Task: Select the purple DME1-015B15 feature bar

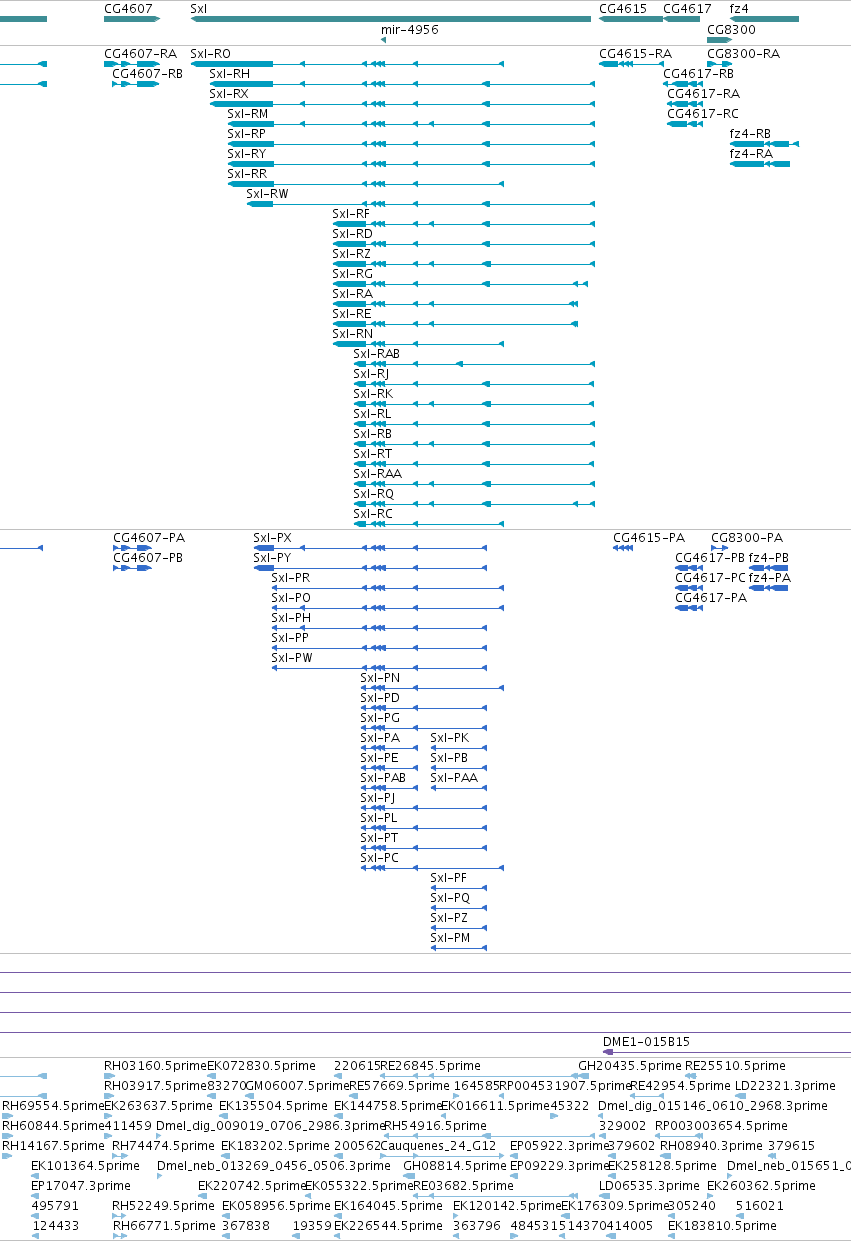Action: (x=726, y=1052)
